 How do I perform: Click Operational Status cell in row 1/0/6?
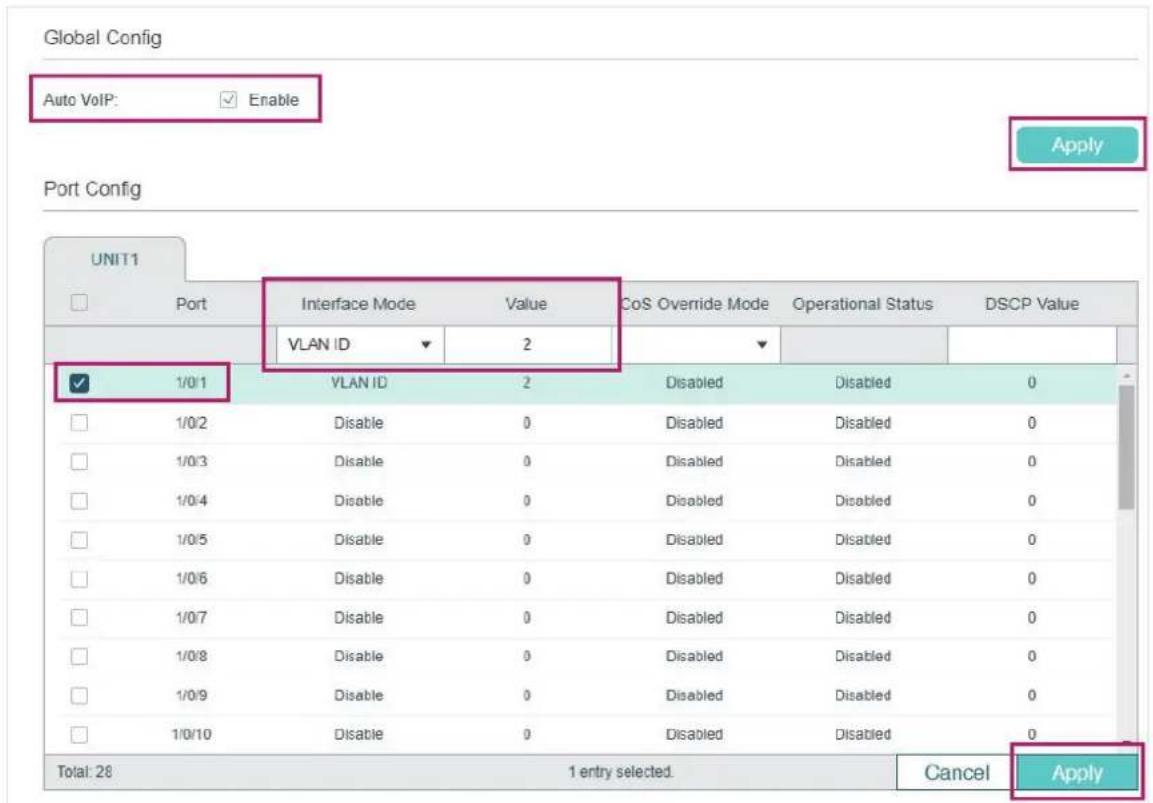click(863, 579)
